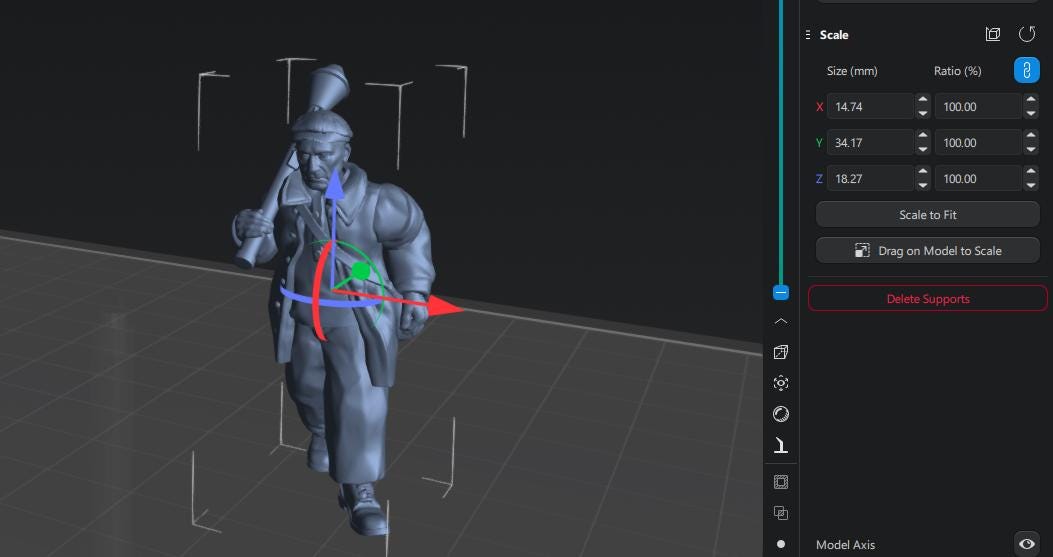
Task: Decrease the Y size with down arrow
Action: [x=923, y=149]
